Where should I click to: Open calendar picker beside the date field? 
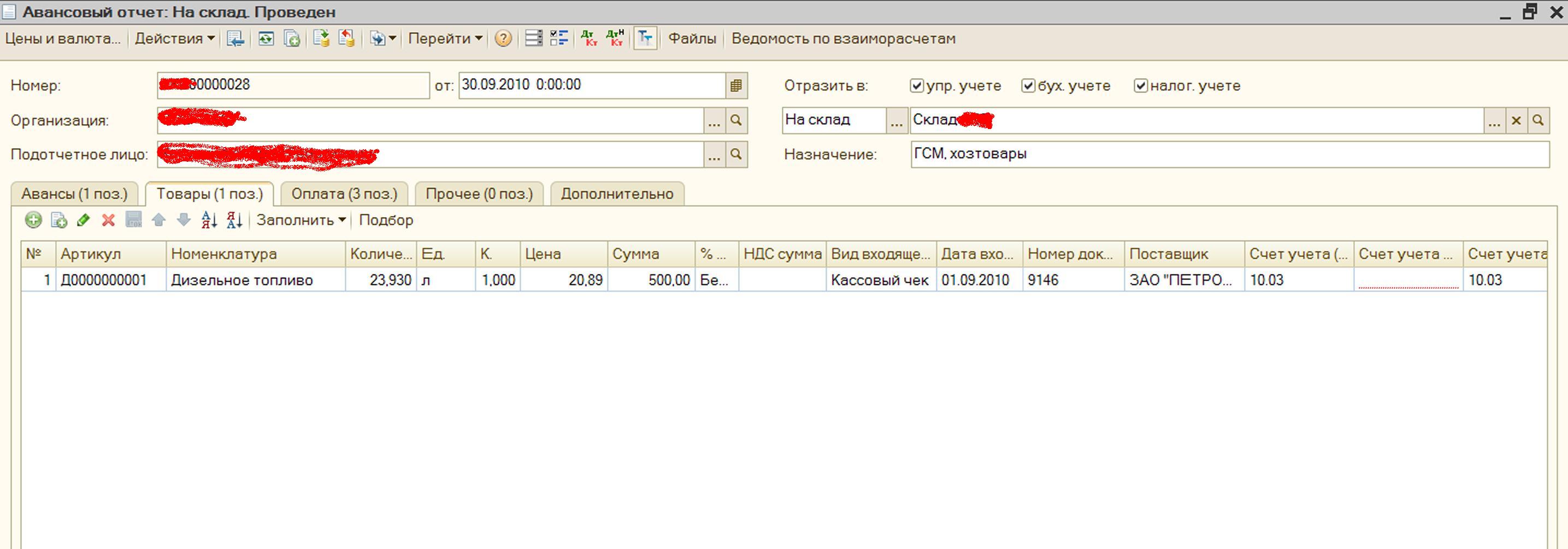point(736,85)
